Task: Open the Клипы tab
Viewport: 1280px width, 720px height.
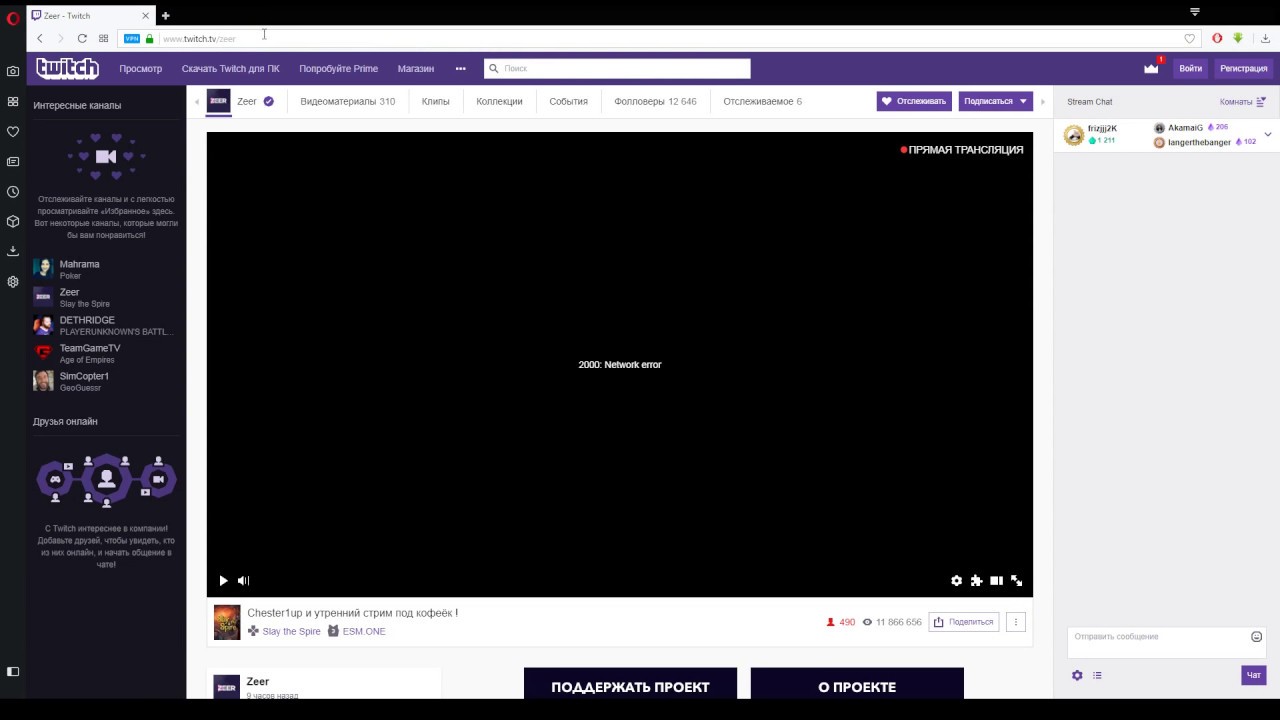Action: (435, 101)
